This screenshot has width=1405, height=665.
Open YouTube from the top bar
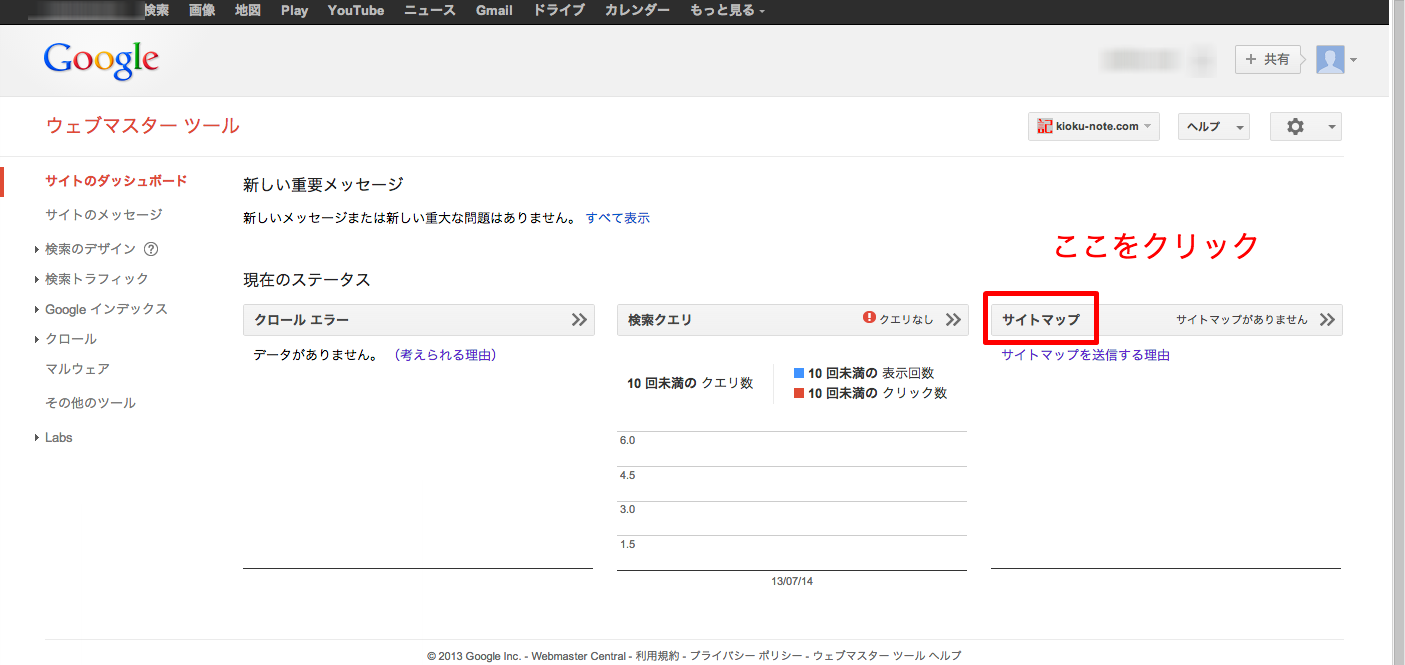355,11
